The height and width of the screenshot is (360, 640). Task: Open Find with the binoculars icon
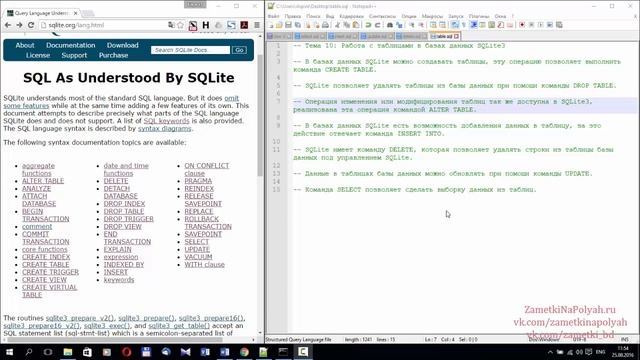390,25
